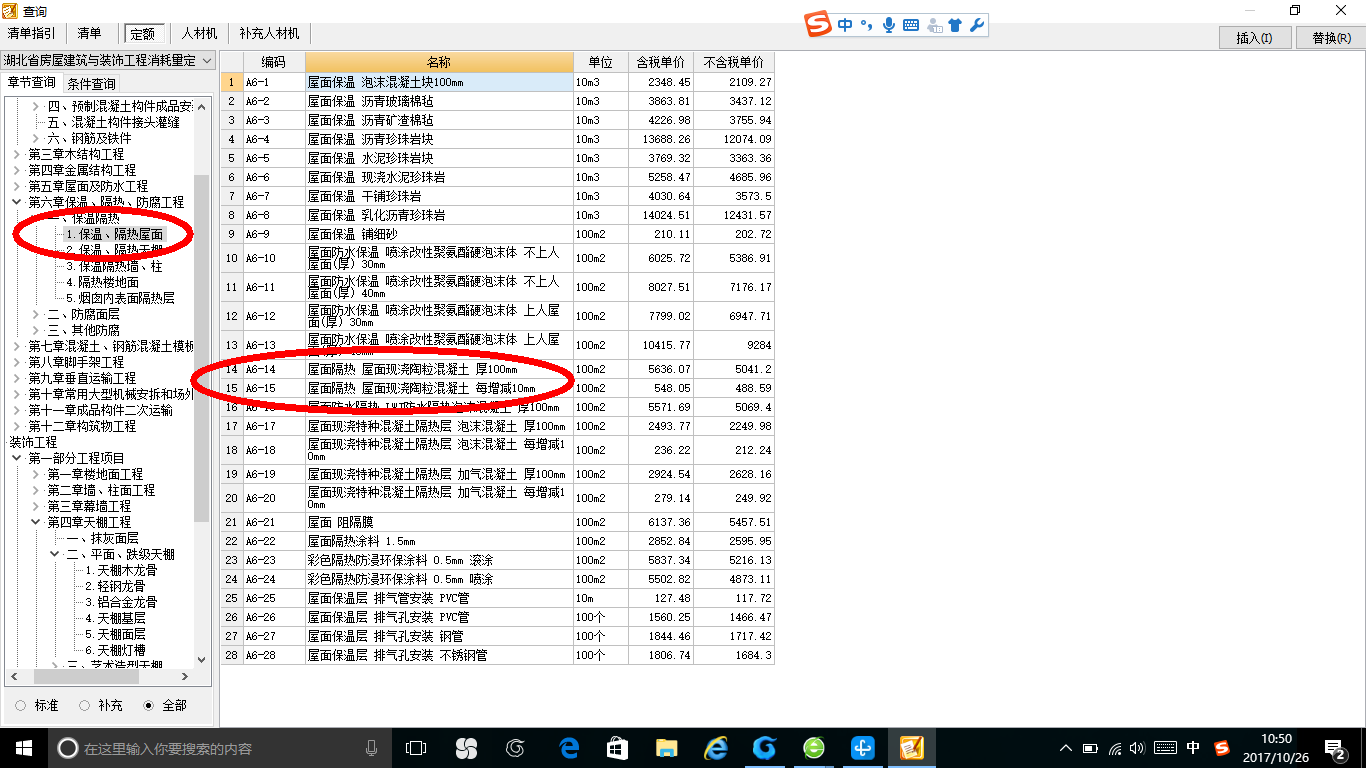This screenshot has width=1366, height=768.
Task: Select tree item 2.轻钢龙骨
Action: click(x=114, y=586)
